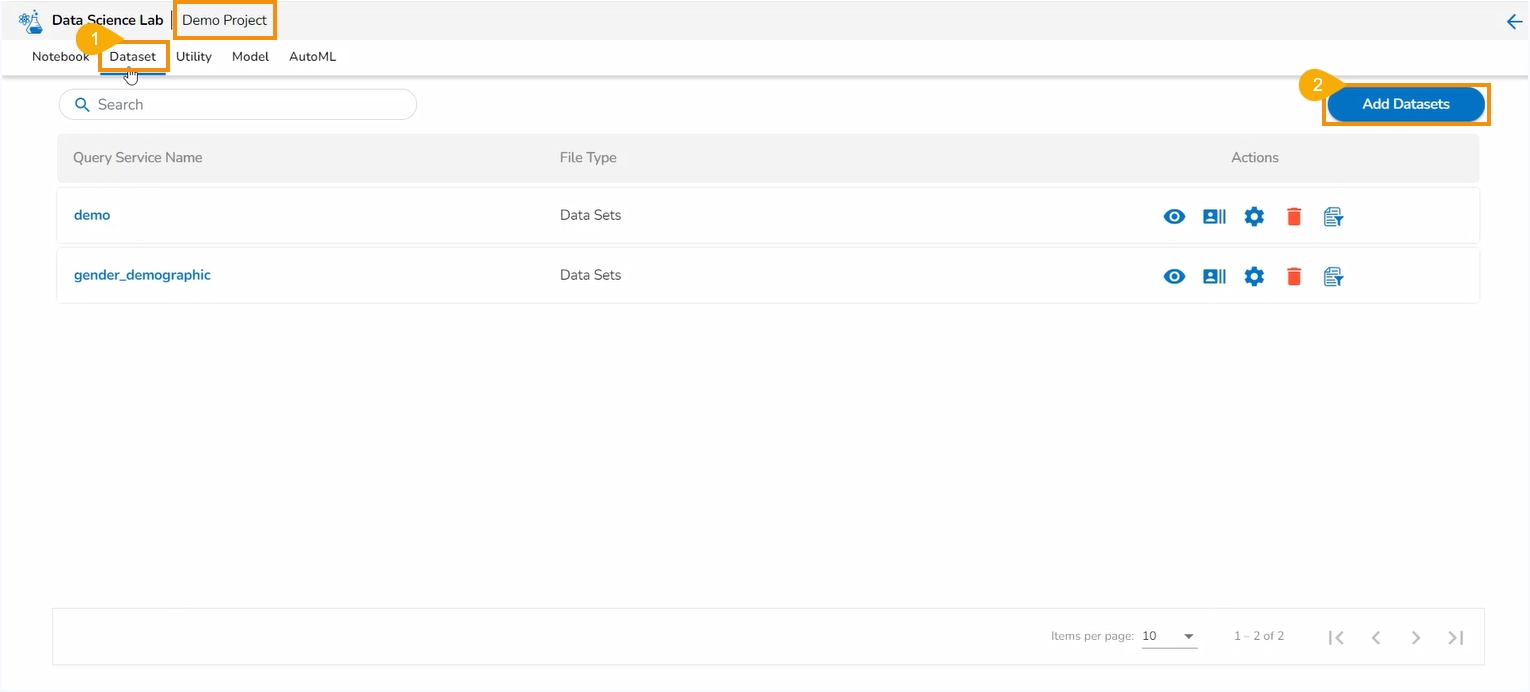The image size is (1530, 692).
Task: Click filter document icon for demo dataset
Action: coord(1333,216)
